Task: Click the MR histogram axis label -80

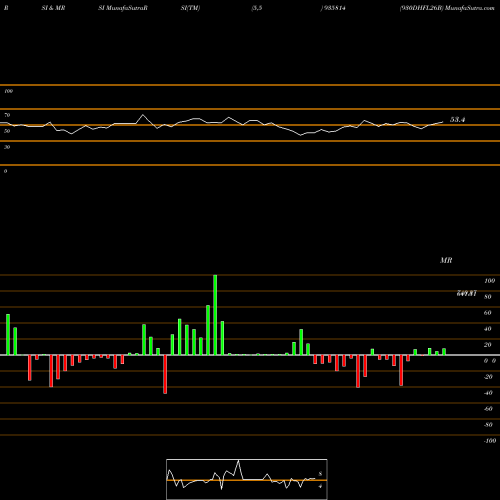Action: click(488, 425)
